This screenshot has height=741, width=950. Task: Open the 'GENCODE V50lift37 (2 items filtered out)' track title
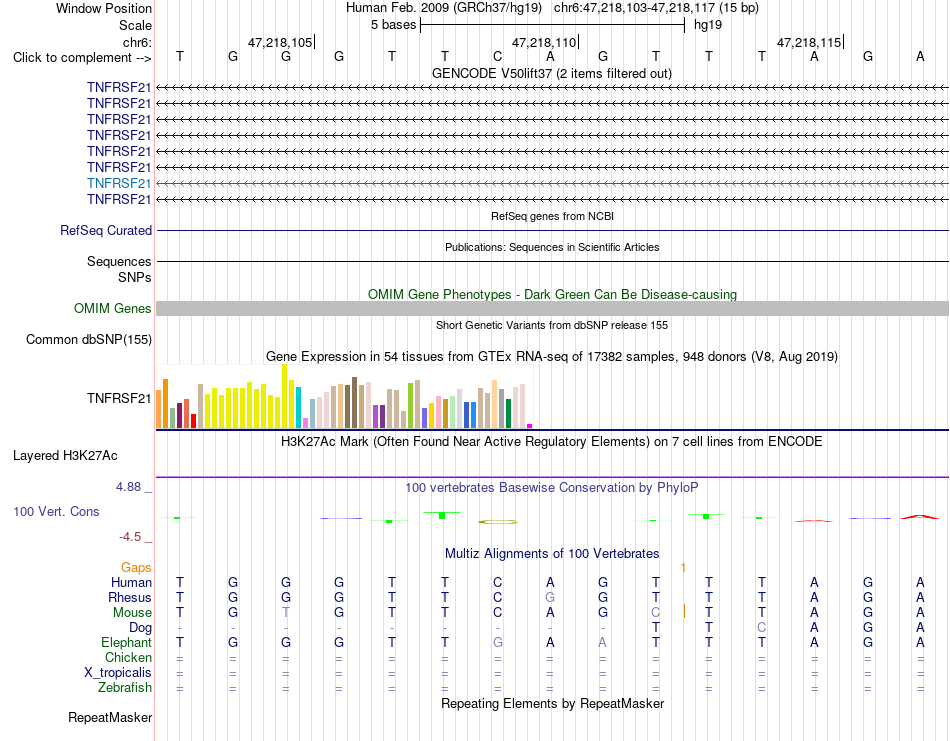coord(551,74)
